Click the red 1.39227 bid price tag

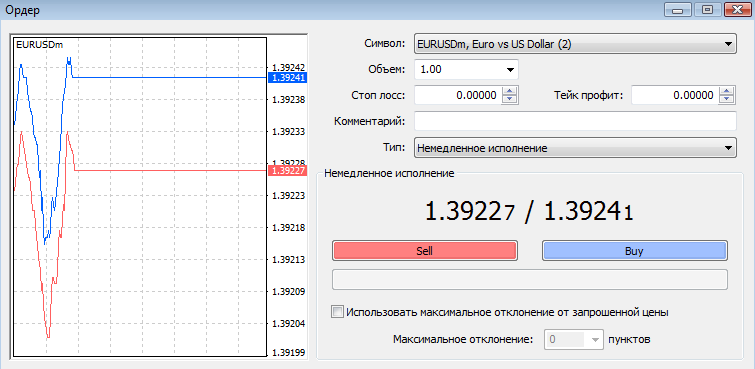click(287, 171)
